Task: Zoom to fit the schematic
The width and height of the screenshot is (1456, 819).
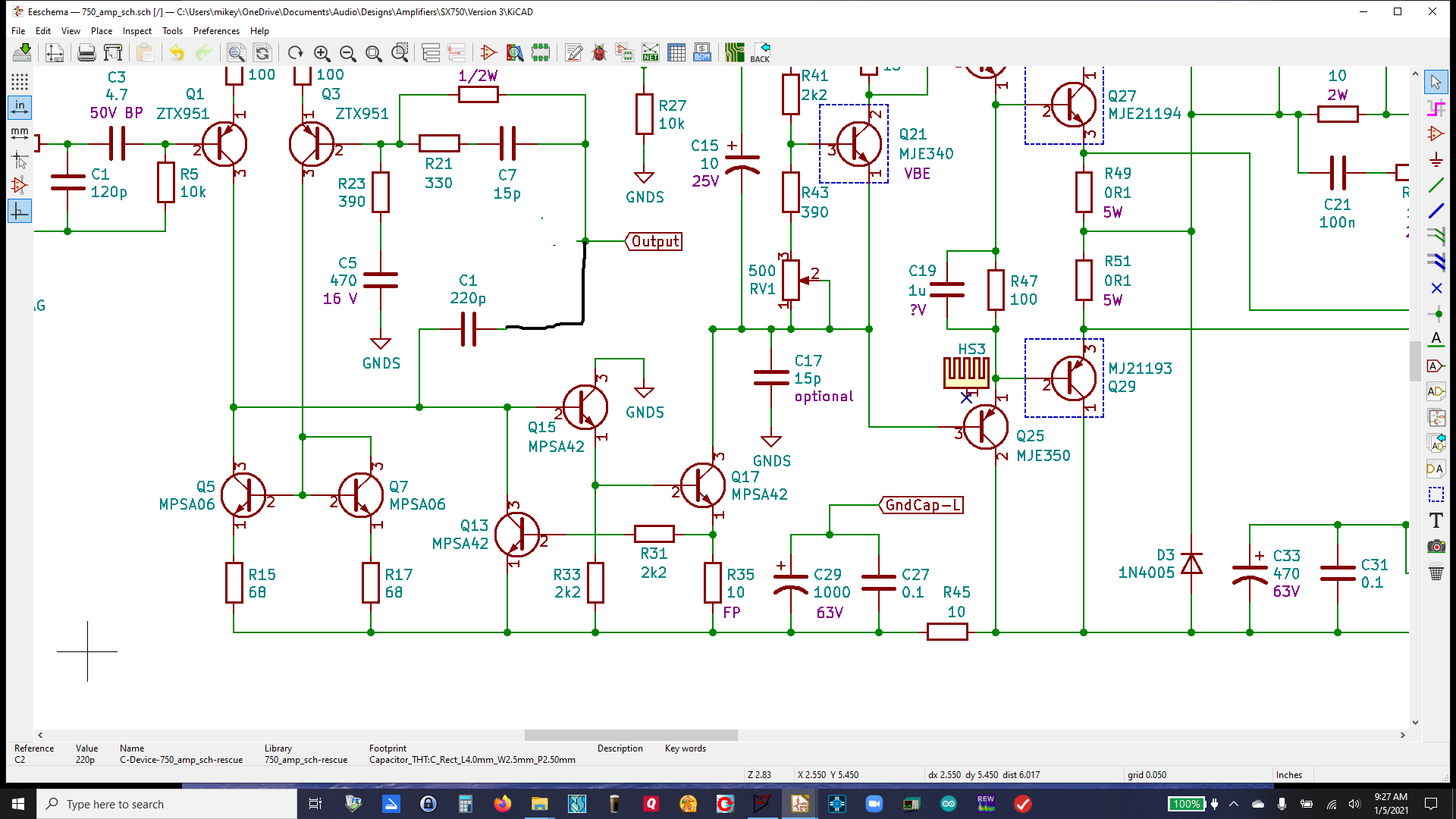Action: pos(373,52)
